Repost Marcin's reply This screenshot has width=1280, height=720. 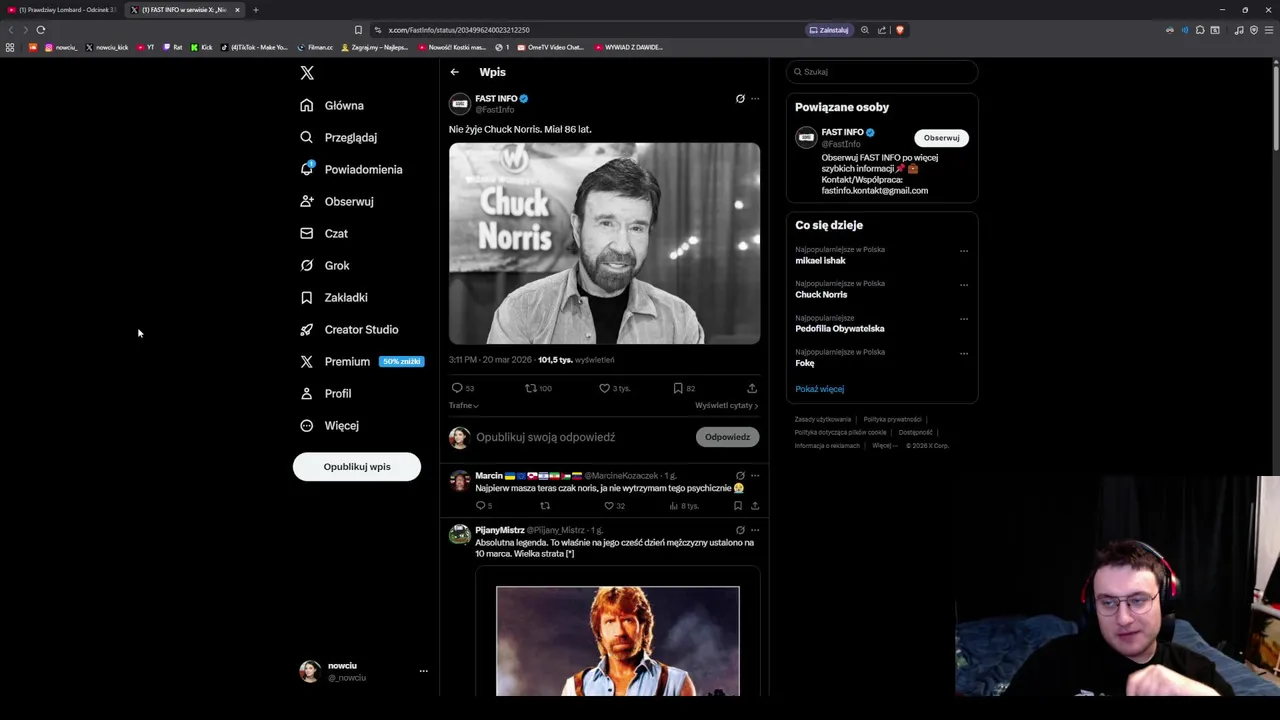click(545, 506)
